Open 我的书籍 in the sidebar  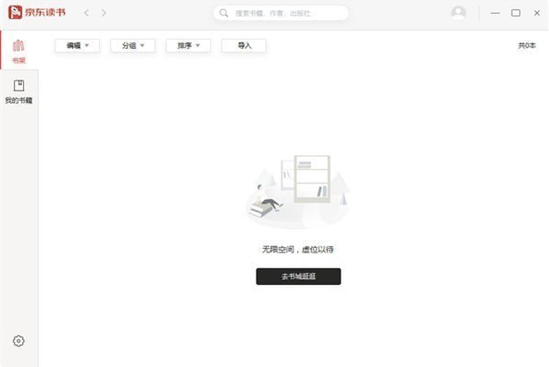19,92
